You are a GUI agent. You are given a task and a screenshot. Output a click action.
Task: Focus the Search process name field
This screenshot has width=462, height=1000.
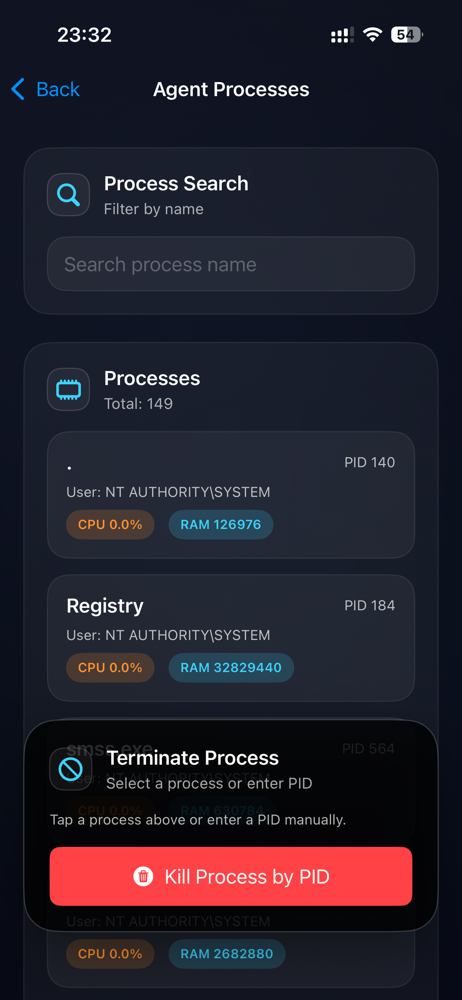click(231, 264)
